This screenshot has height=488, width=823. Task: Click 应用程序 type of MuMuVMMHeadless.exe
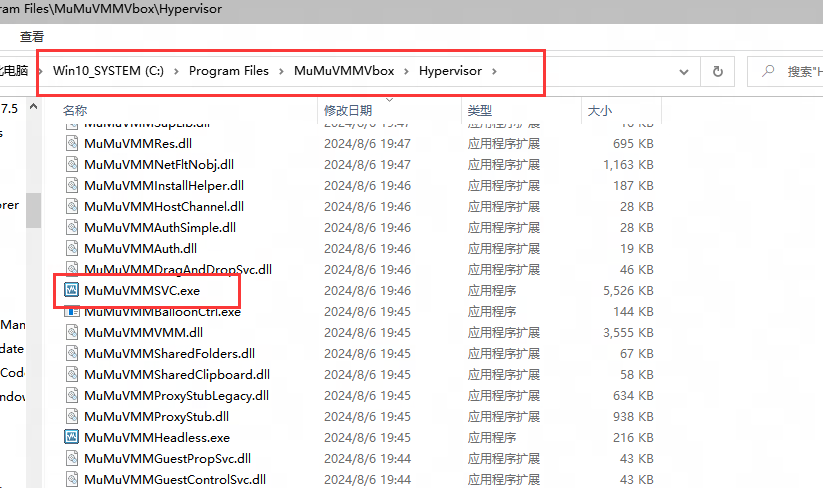point(492,437)
